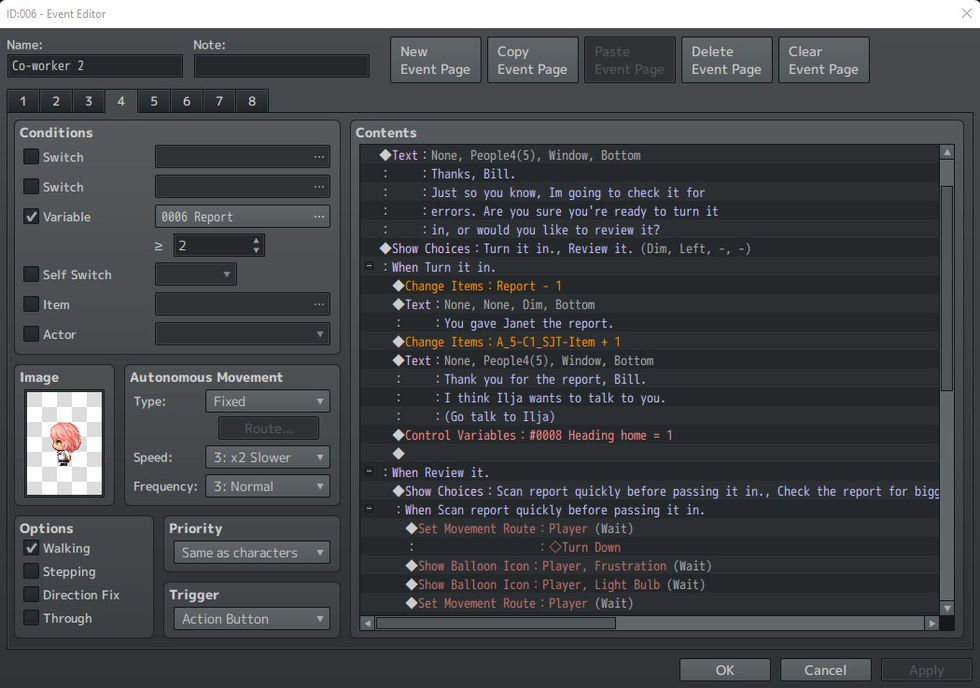
Task: Switch to event page tab 1
Action: pyautogui.click(x=23, y=101)
